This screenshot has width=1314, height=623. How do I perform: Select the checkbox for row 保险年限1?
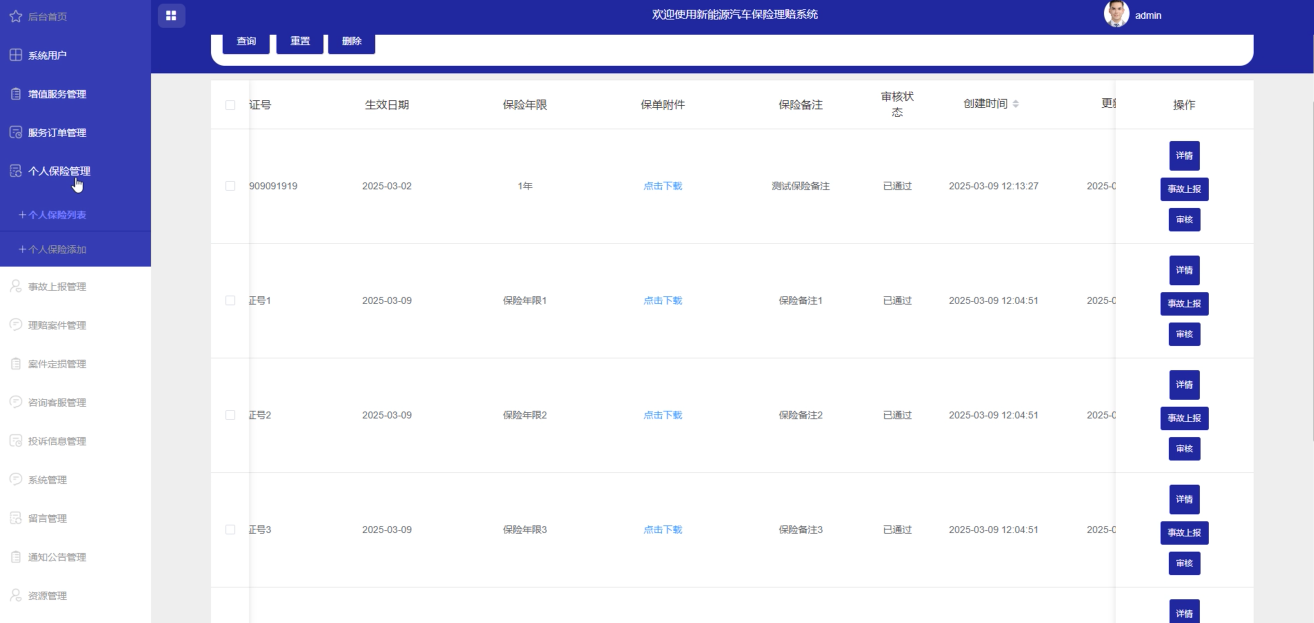click(230, 301)
